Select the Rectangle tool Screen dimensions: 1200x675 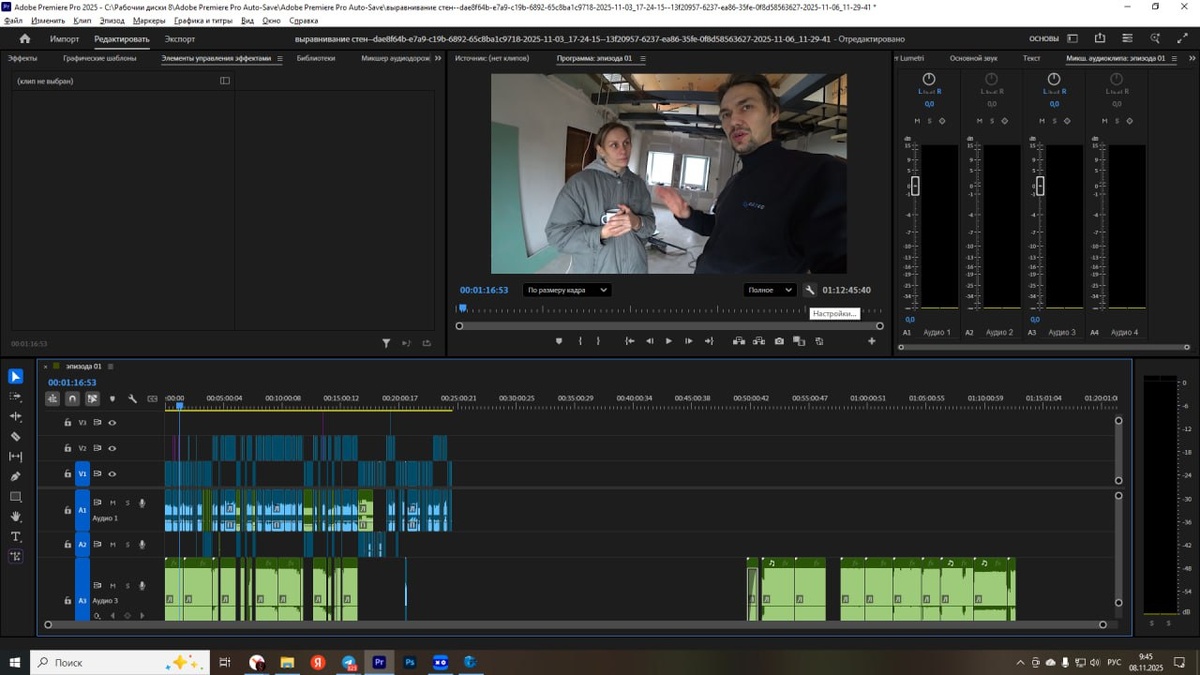click(x=15, y=497)
